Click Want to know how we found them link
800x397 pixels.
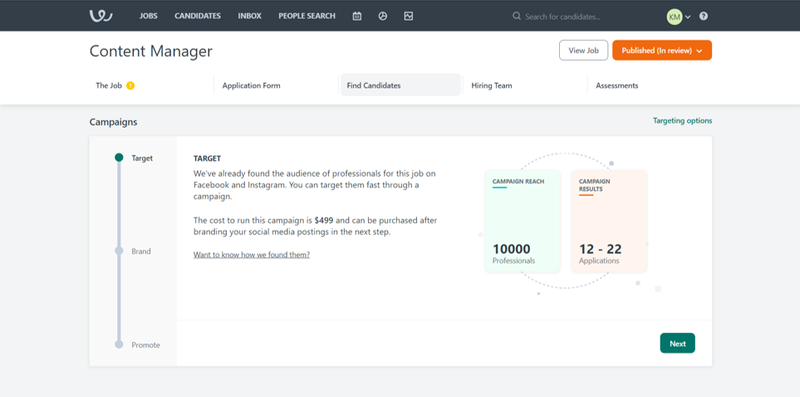[252, 255]
